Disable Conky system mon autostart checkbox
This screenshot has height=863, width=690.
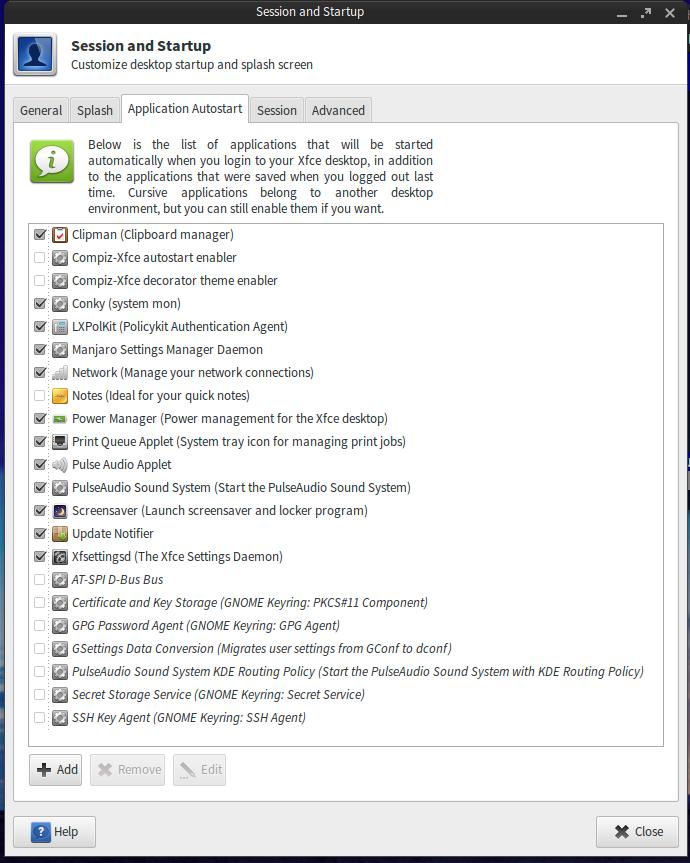40,304
